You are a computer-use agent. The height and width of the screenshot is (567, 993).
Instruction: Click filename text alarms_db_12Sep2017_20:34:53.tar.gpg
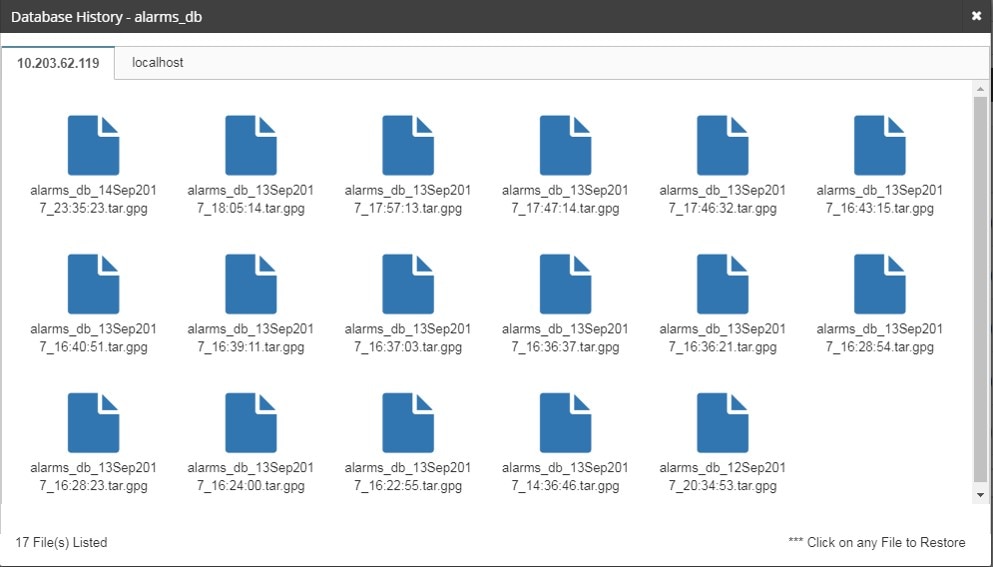[723, 476]
